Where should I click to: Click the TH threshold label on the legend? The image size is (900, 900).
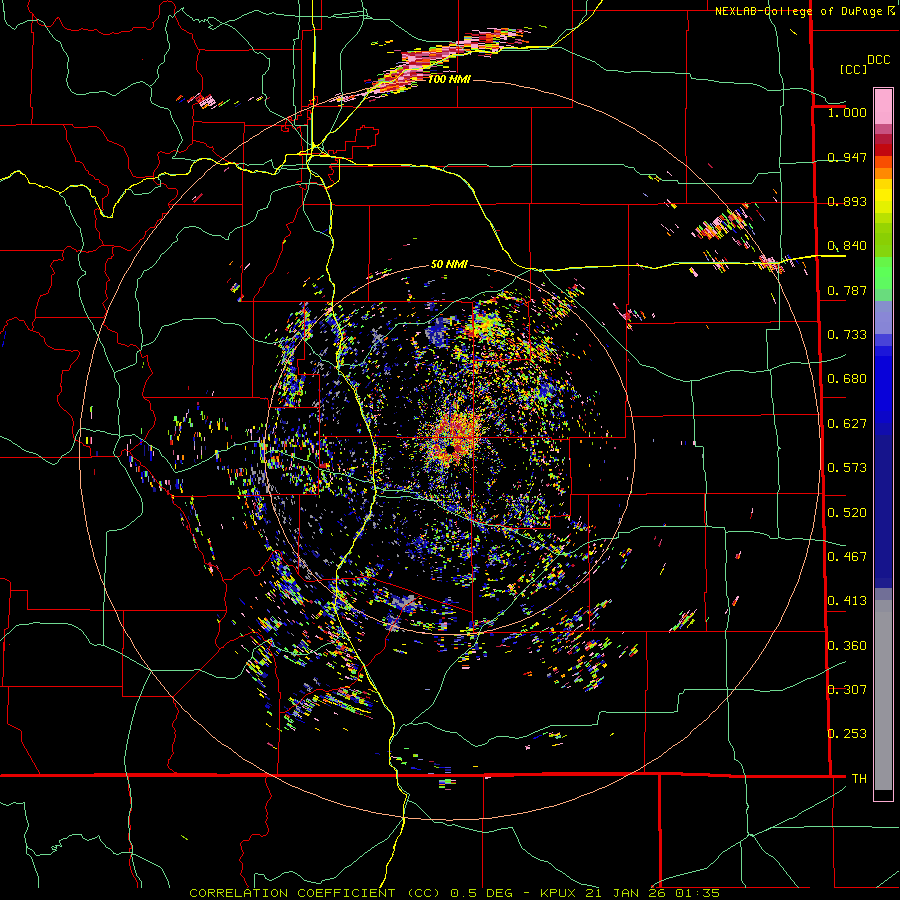[x=859, y=779]
